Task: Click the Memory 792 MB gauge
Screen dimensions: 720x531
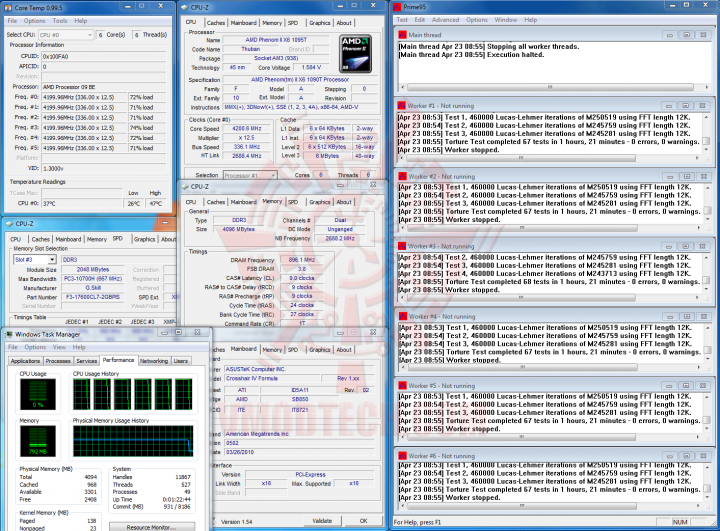Action: pyautogui.click(x=38, y=441)
